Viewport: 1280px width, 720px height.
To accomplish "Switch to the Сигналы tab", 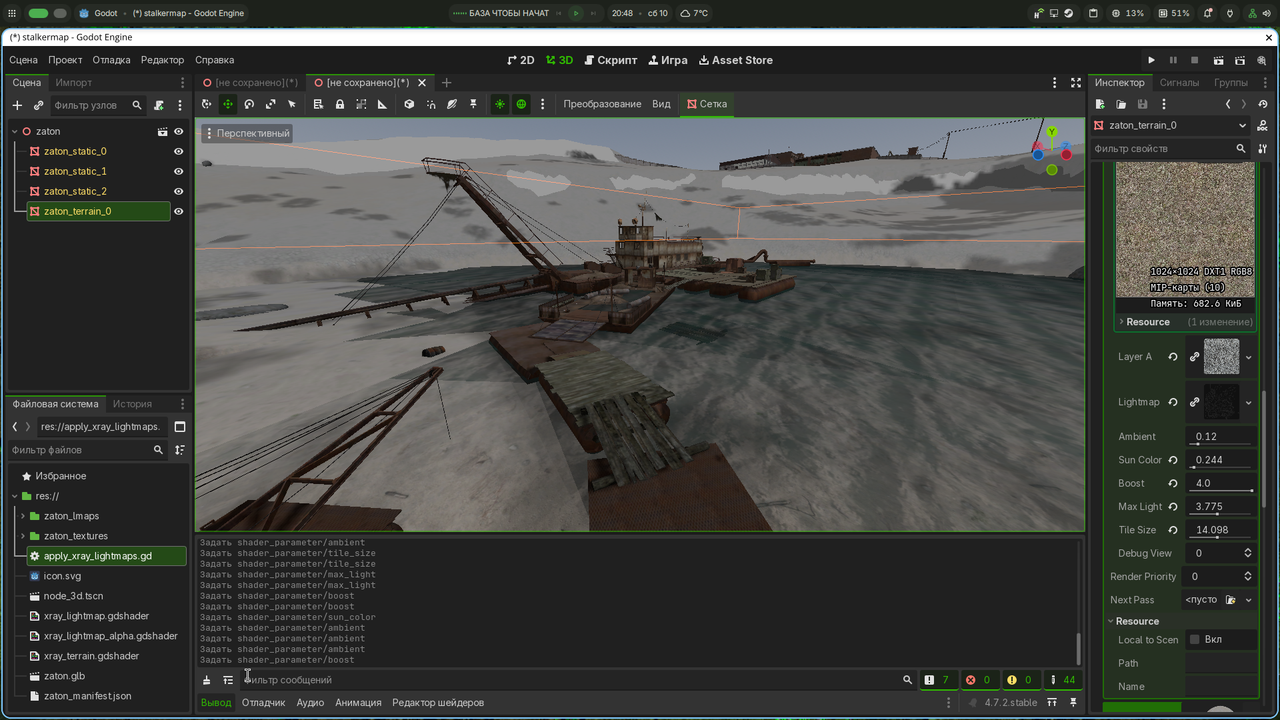I will point(1179,83).
